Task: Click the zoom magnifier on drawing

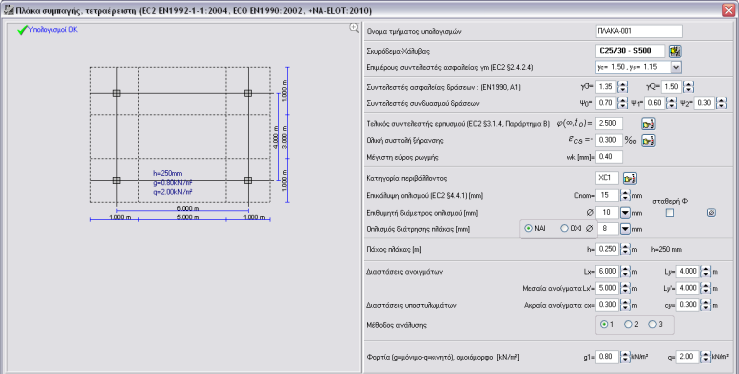Action: (354, 28)
